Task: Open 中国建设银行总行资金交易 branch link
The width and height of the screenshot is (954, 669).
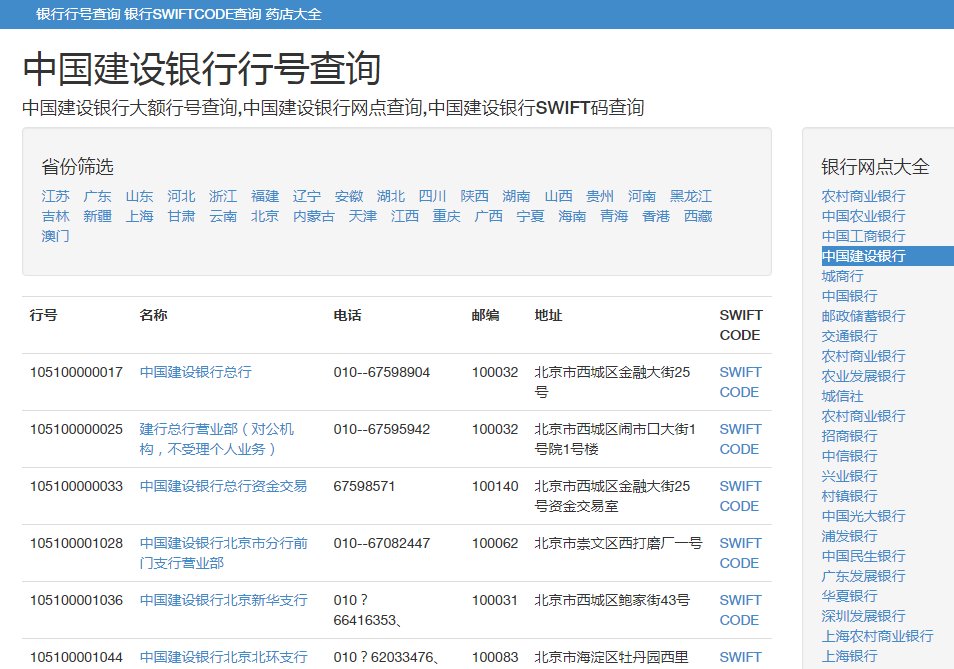Action: point(223,486)
